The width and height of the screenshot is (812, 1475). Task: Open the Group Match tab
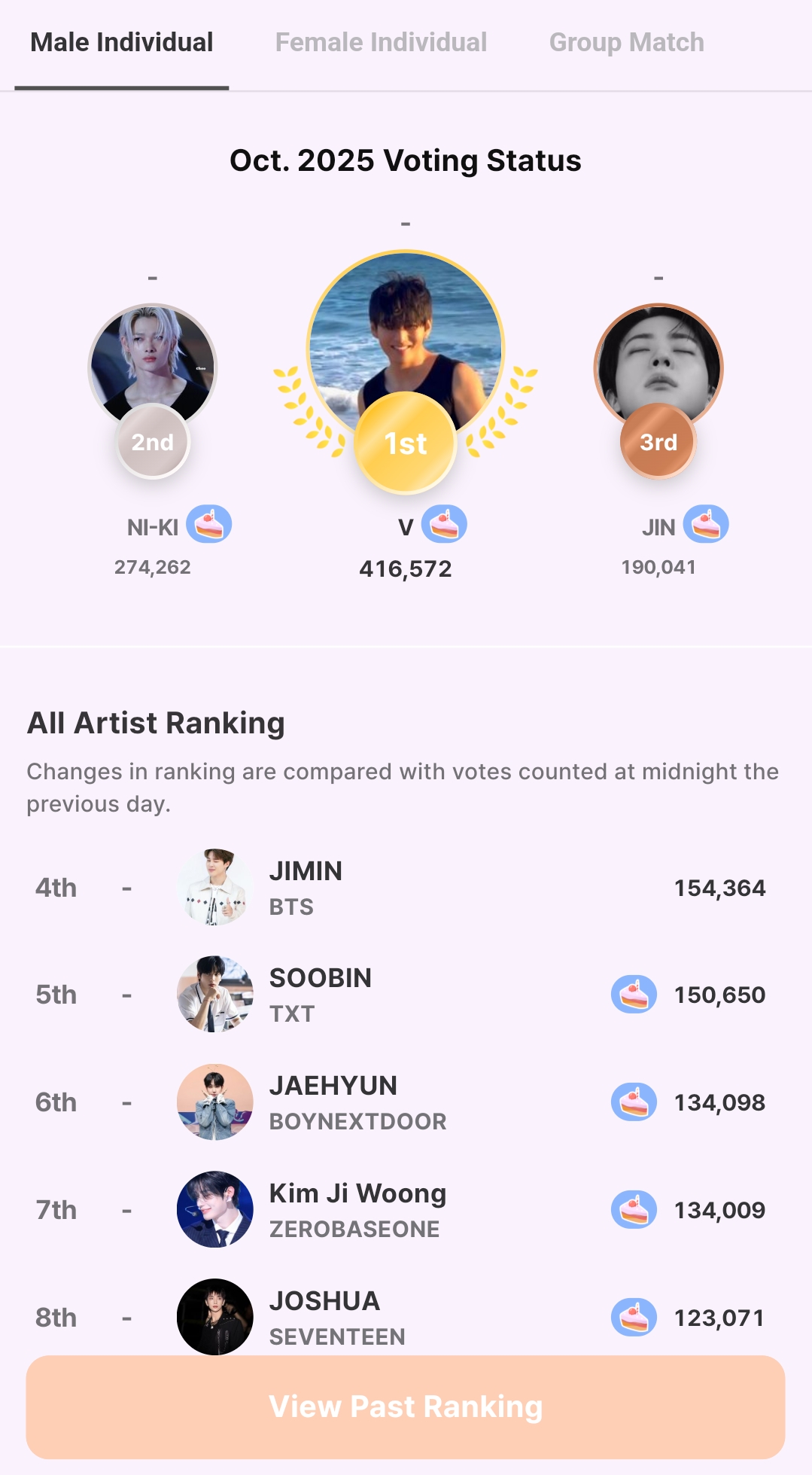tap(626, 43)
